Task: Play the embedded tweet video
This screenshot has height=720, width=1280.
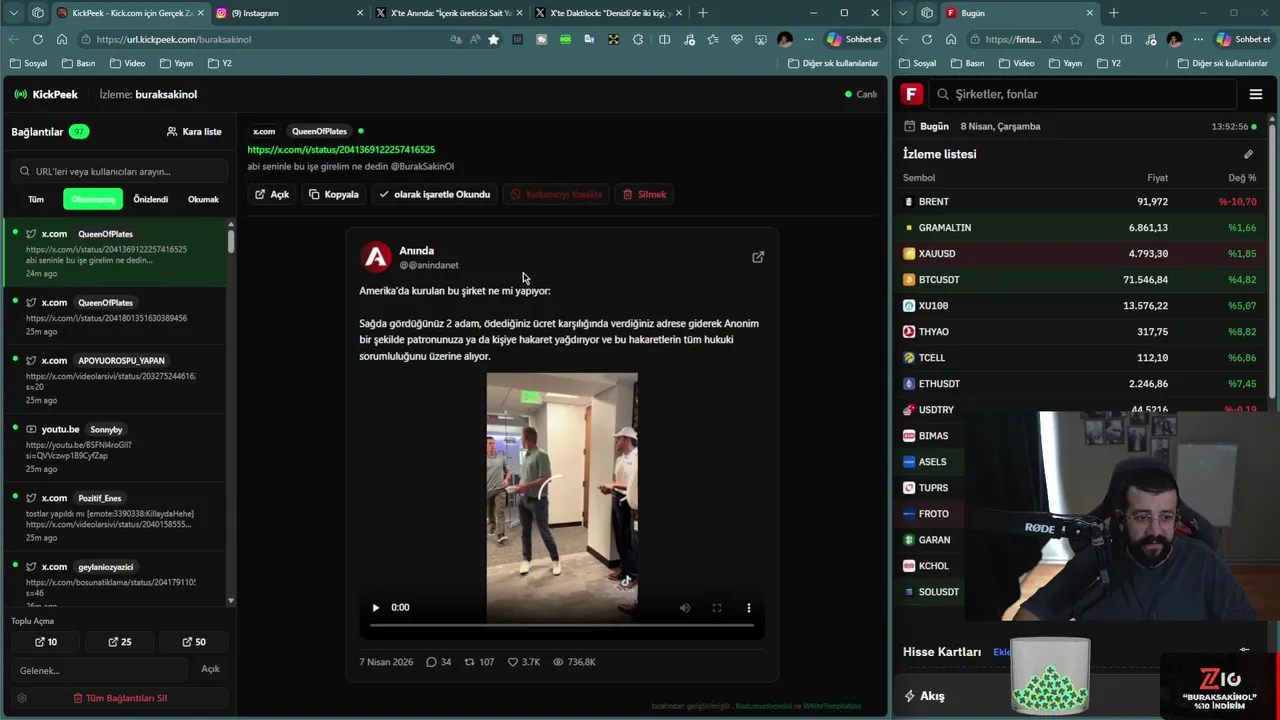Action: click(376, 607)
